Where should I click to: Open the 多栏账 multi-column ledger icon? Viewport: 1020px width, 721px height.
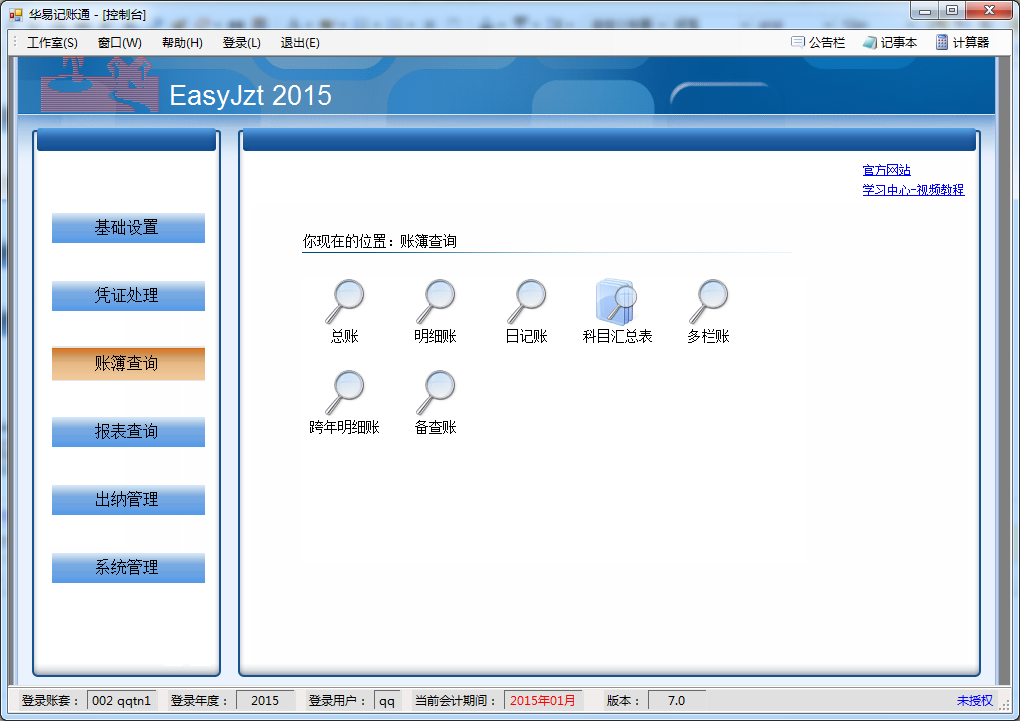point(708,301)
